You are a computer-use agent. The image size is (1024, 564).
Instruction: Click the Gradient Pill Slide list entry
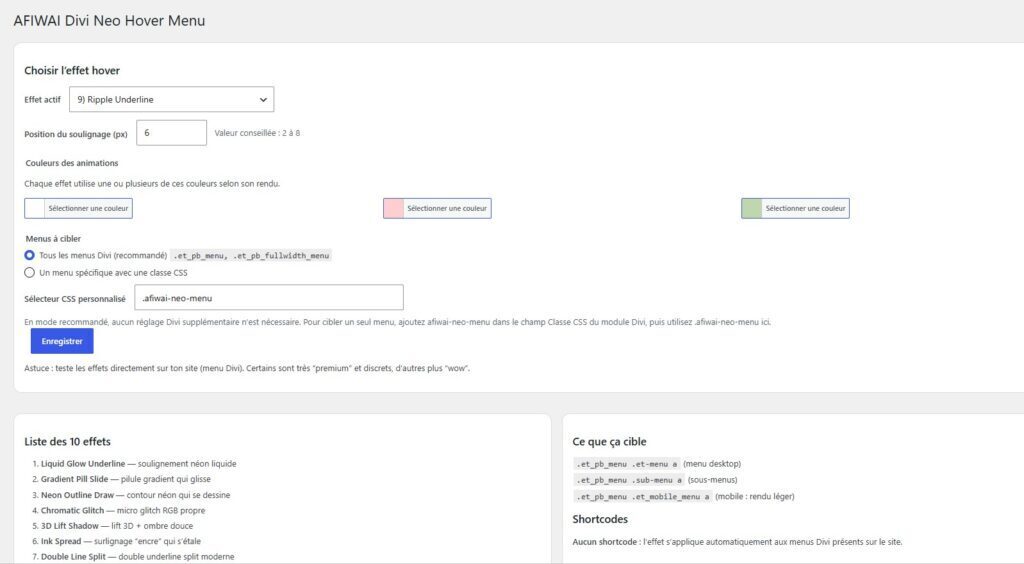coord(126,479)
